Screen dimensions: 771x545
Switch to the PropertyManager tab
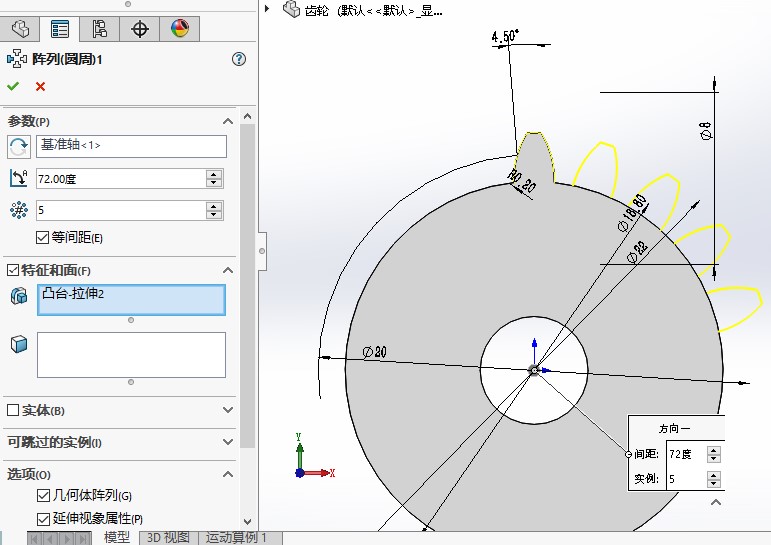[60, 29]
